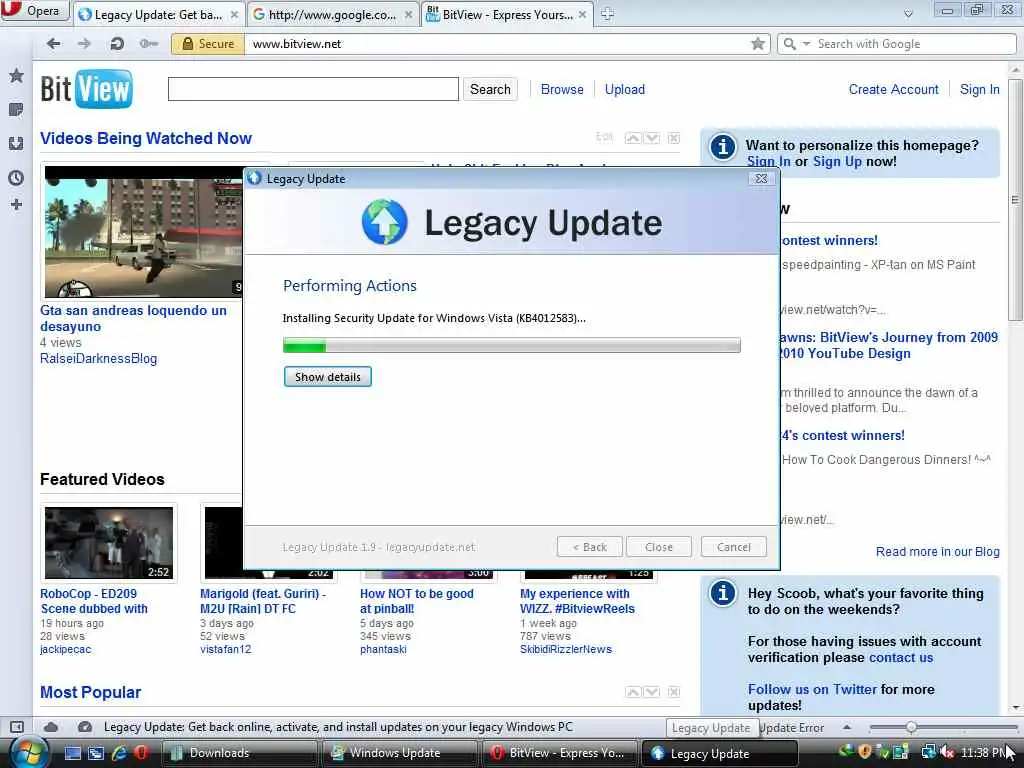Toggle Opera Turbo speedometer icon
The width and height of the screenshot is (1024, 768).
[84, 727]
